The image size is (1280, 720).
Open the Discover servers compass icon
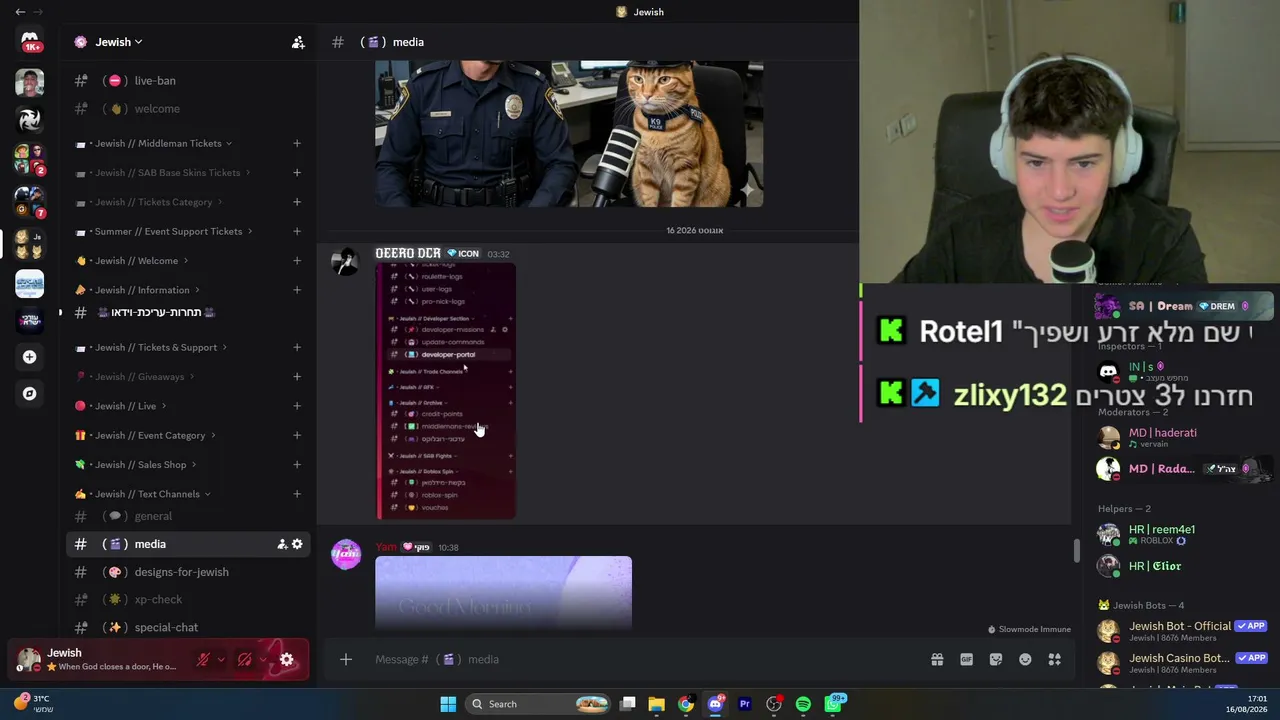point(30,394)
